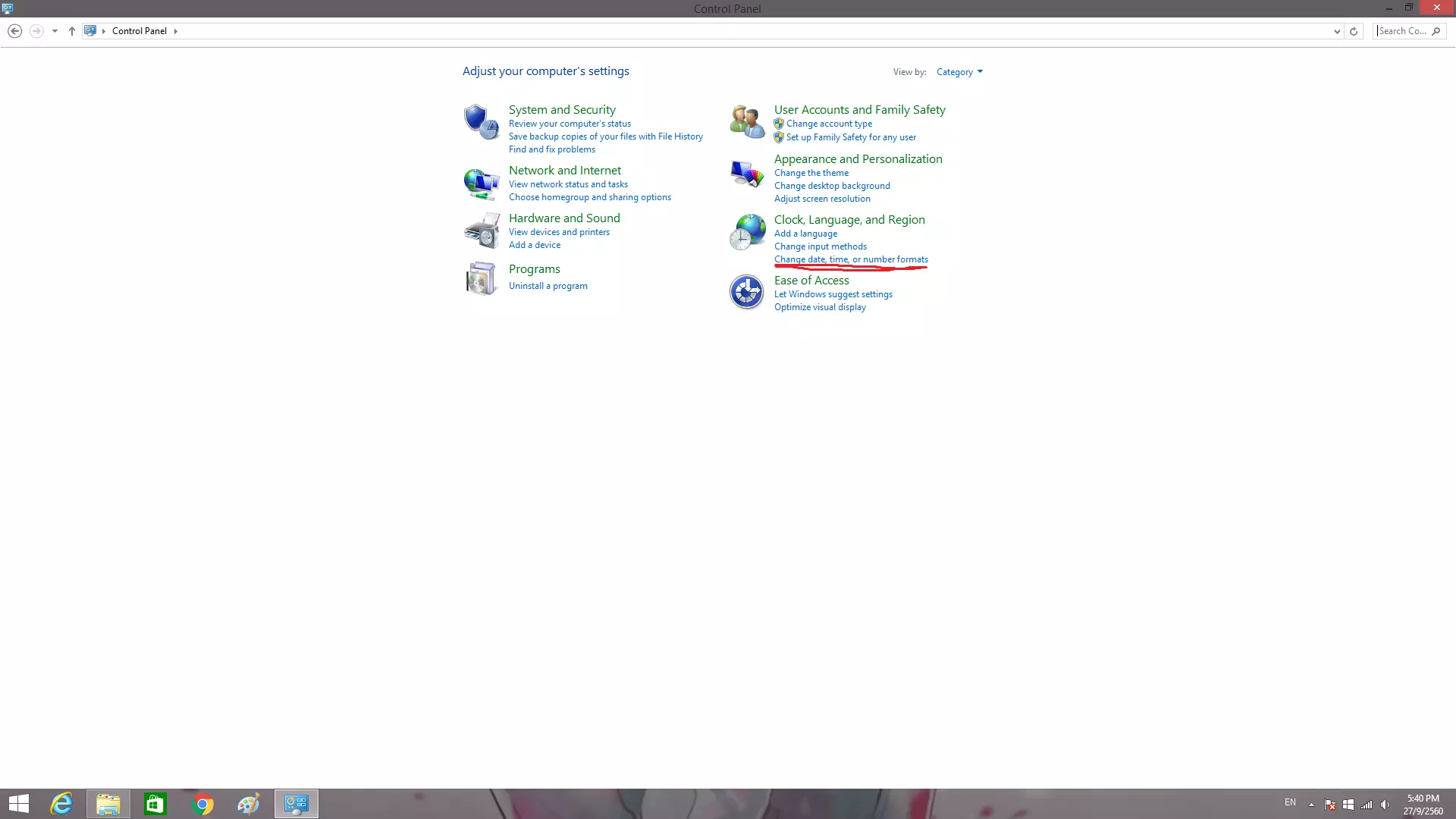Launch Google Chrome from the taskbar

pyautogui.click(x=202, y=804)
